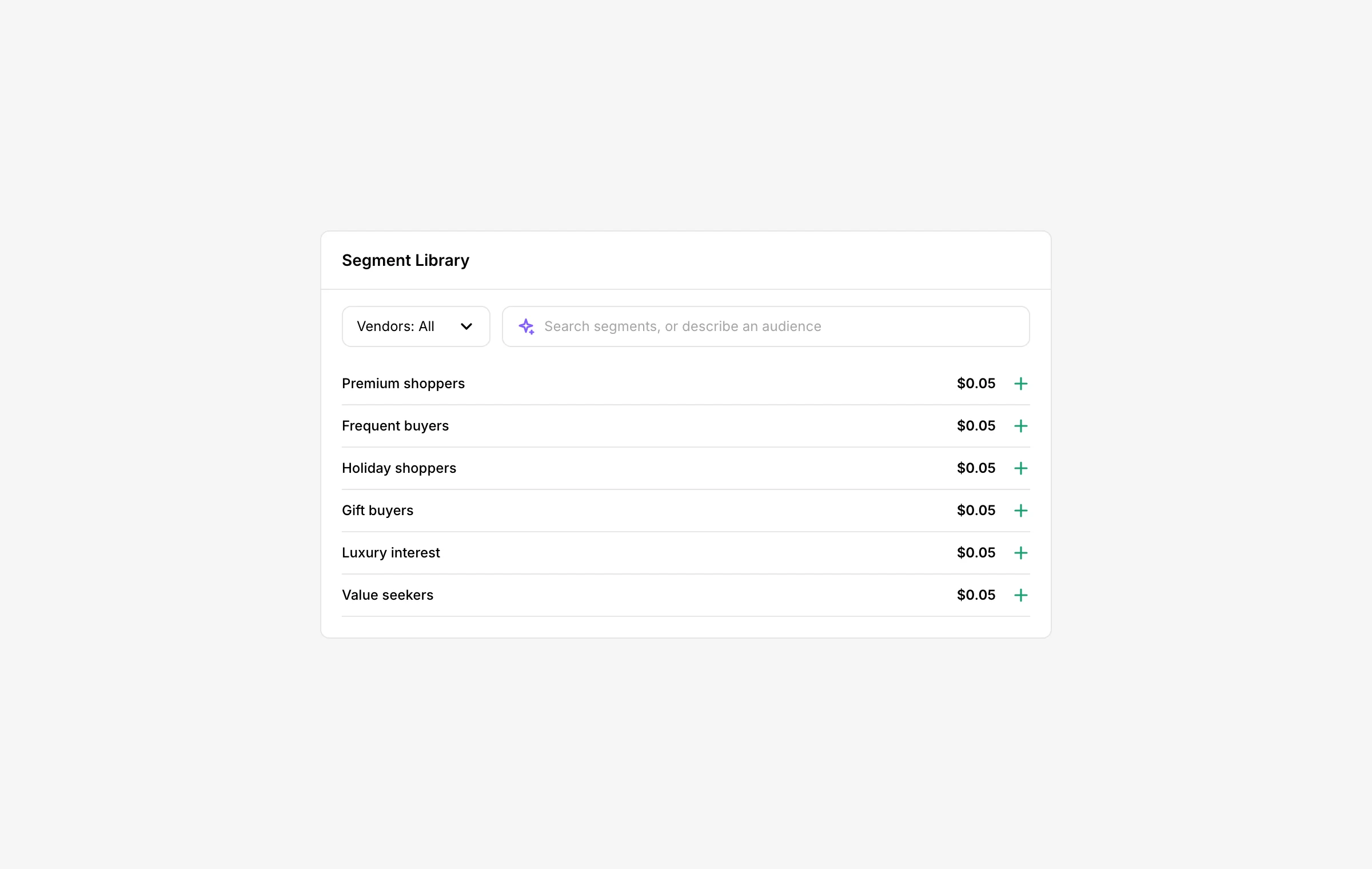Click the Segment Library heading
Viewport: 1372px width, 869px height.
pos(405,261)
